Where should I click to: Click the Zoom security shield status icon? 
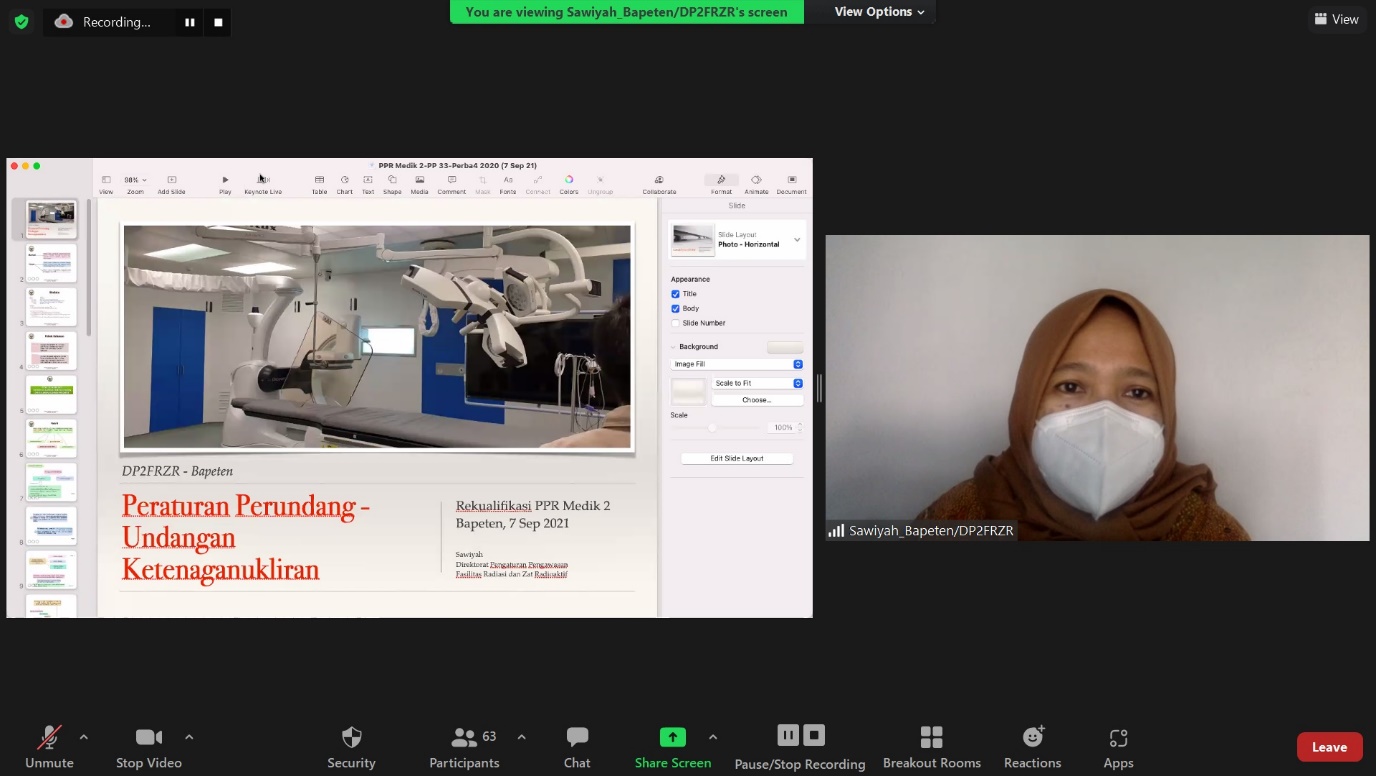point(21,21)
